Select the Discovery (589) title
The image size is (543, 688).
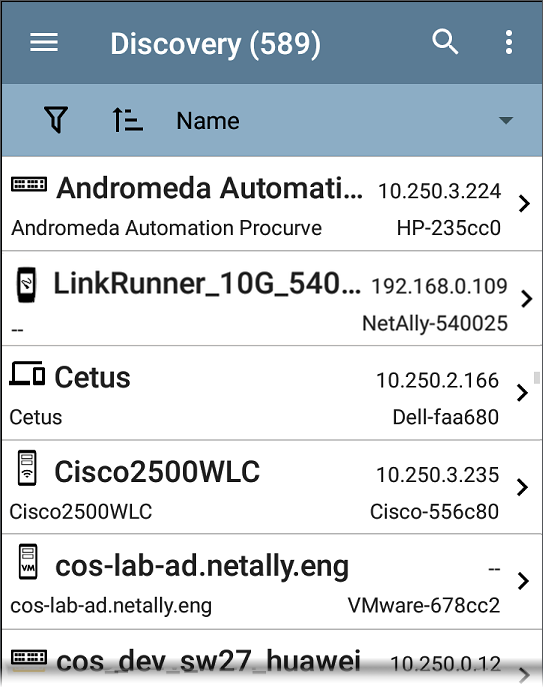[215, 44]
